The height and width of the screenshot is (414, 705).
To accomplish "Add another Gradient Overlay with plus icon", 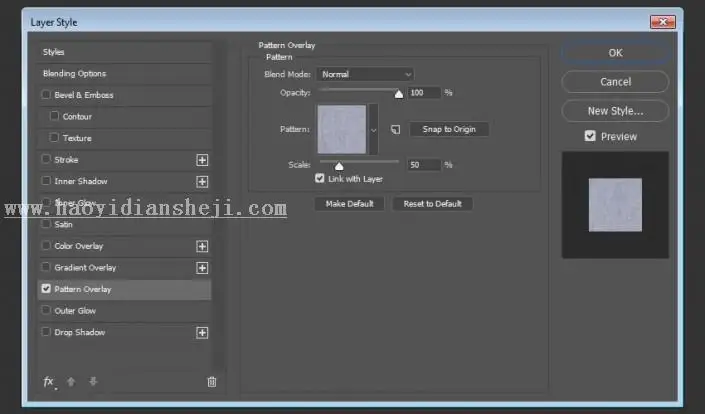I will pyautogui.click(x=202, y=268).
